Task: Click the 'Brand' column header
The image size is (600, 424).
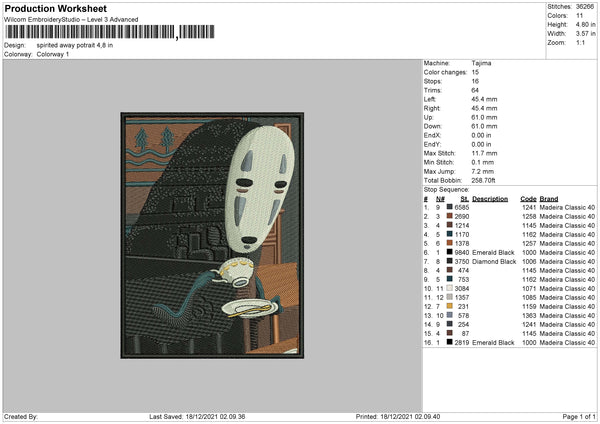Action: click(x=549, y=199)
